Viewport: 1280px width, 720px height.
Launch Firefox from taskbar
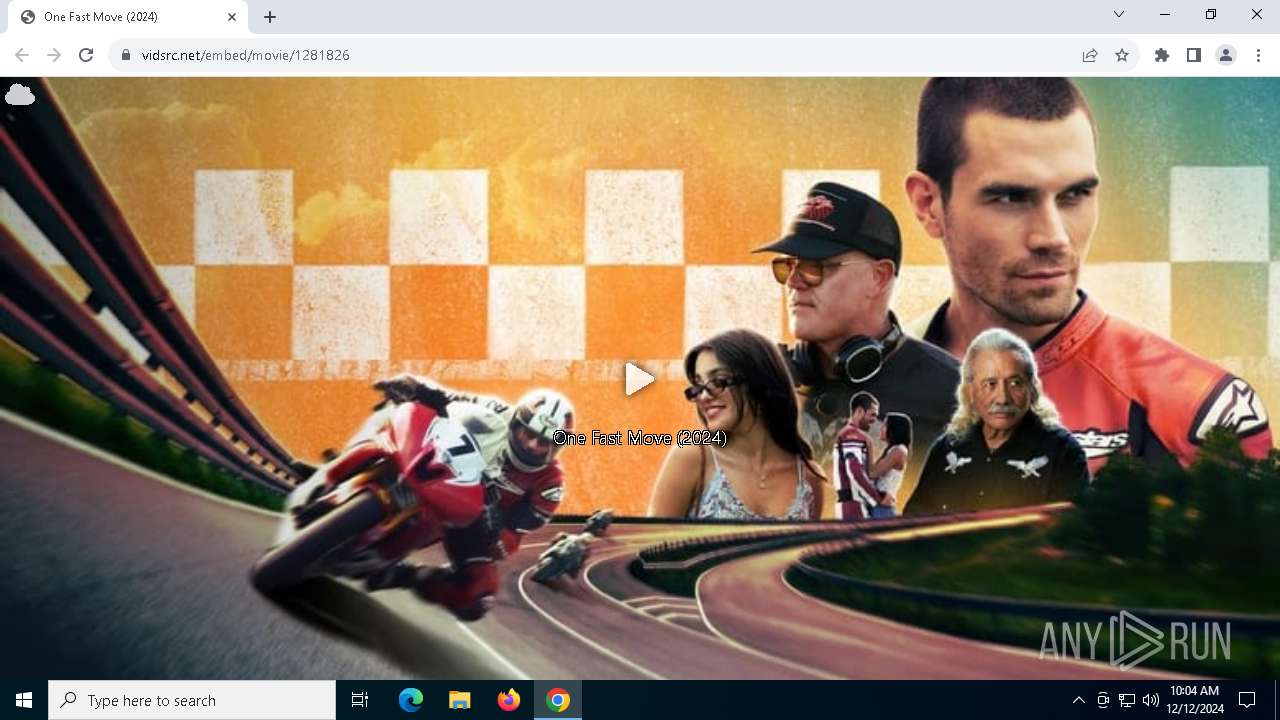509,700
